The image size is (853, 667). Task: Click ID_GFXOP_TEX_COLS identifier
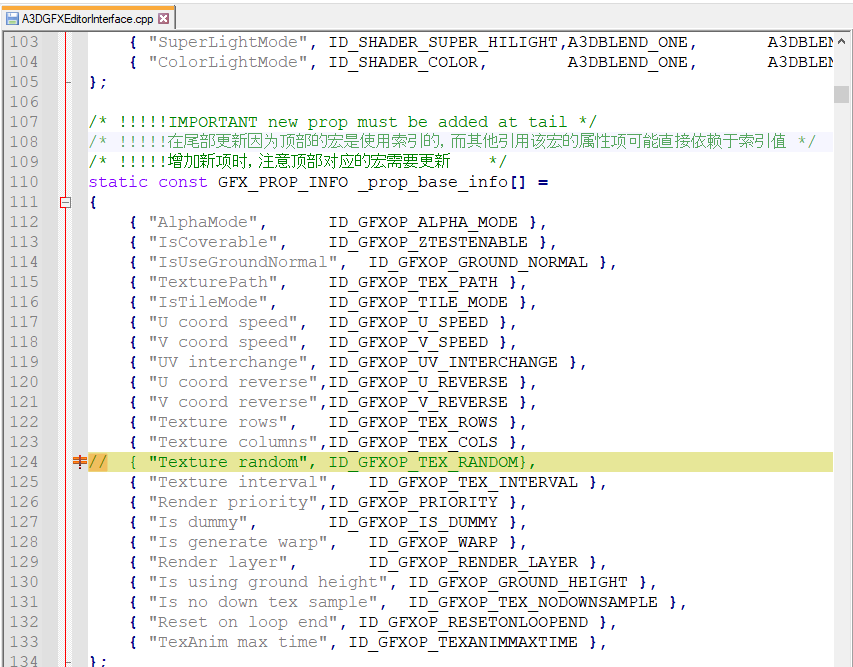click(x=413, y=442)
